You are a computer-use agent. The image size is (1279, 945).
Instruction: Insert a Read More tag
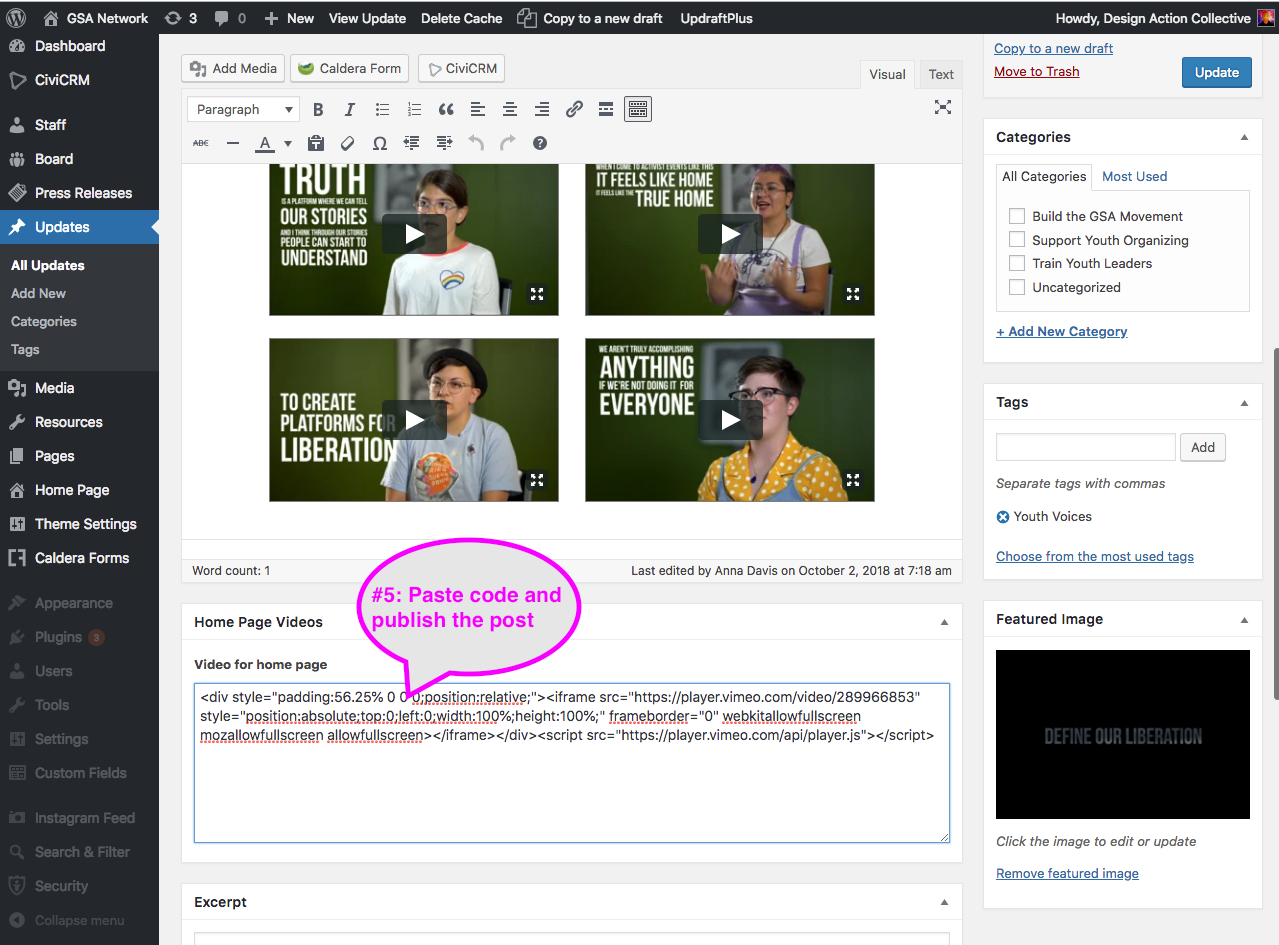606,109
